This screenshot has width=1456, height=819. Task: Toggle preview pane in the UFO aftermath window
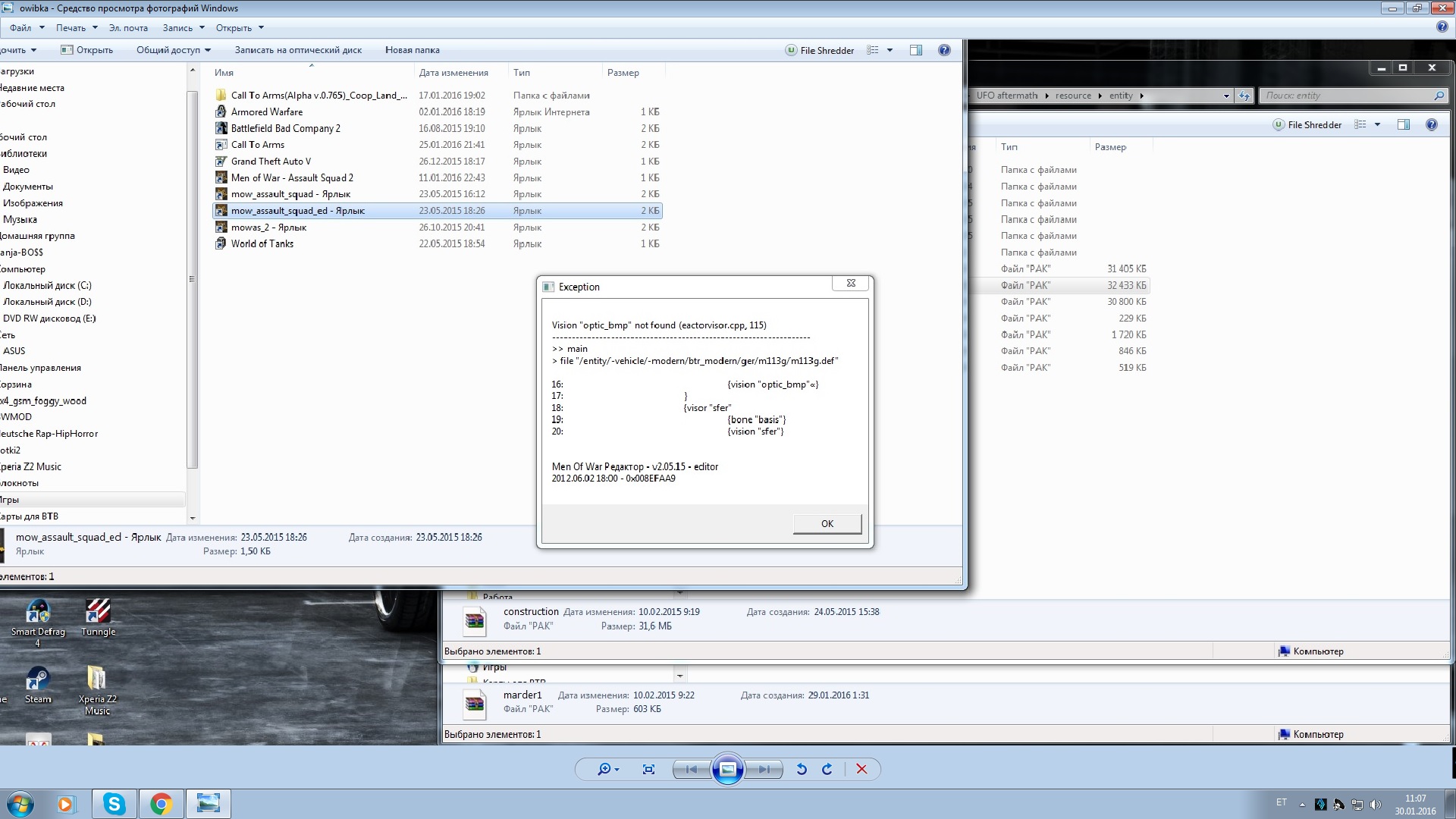click(x=1404, y=124)
